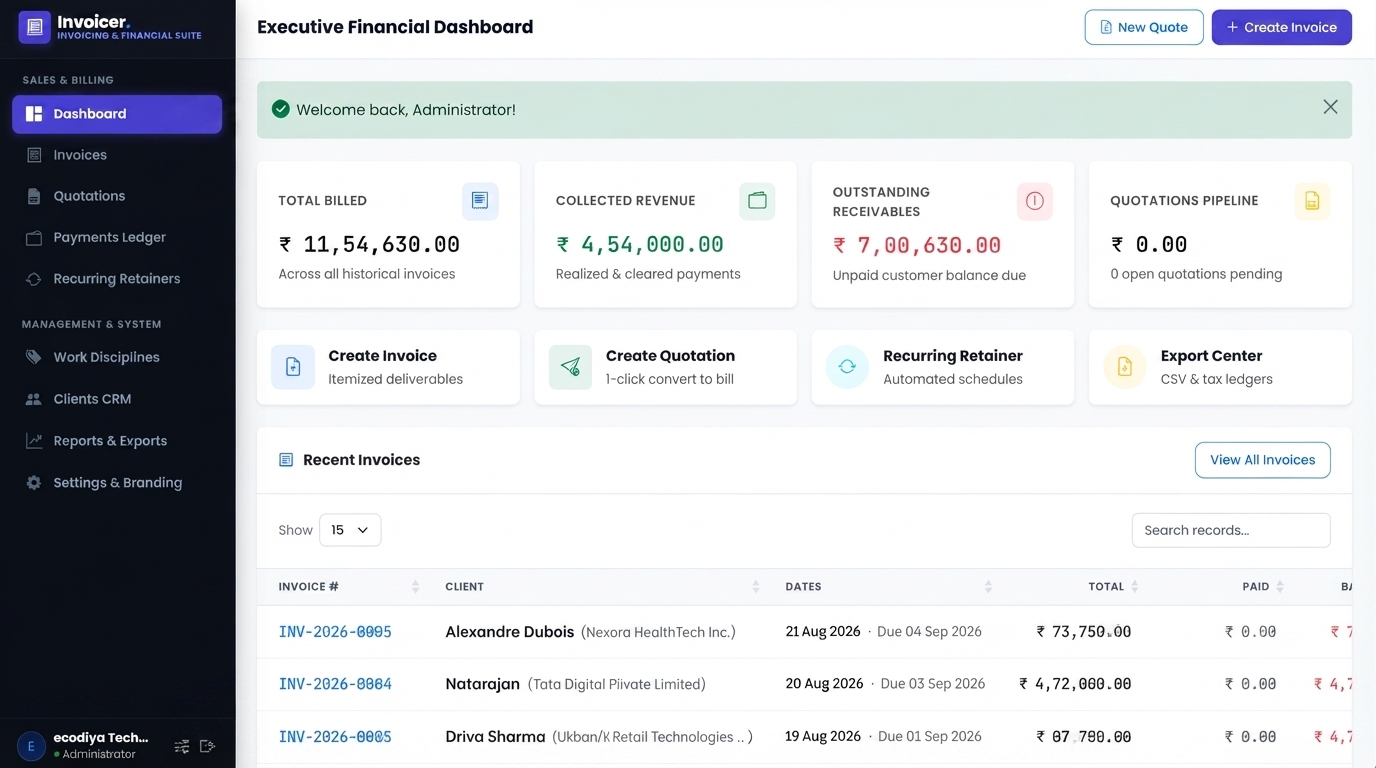This screenshot has height=768, width=1376.
Task: Click the Recurring Retainers refresh icon in the sidebar
Action: click(34, 279)
